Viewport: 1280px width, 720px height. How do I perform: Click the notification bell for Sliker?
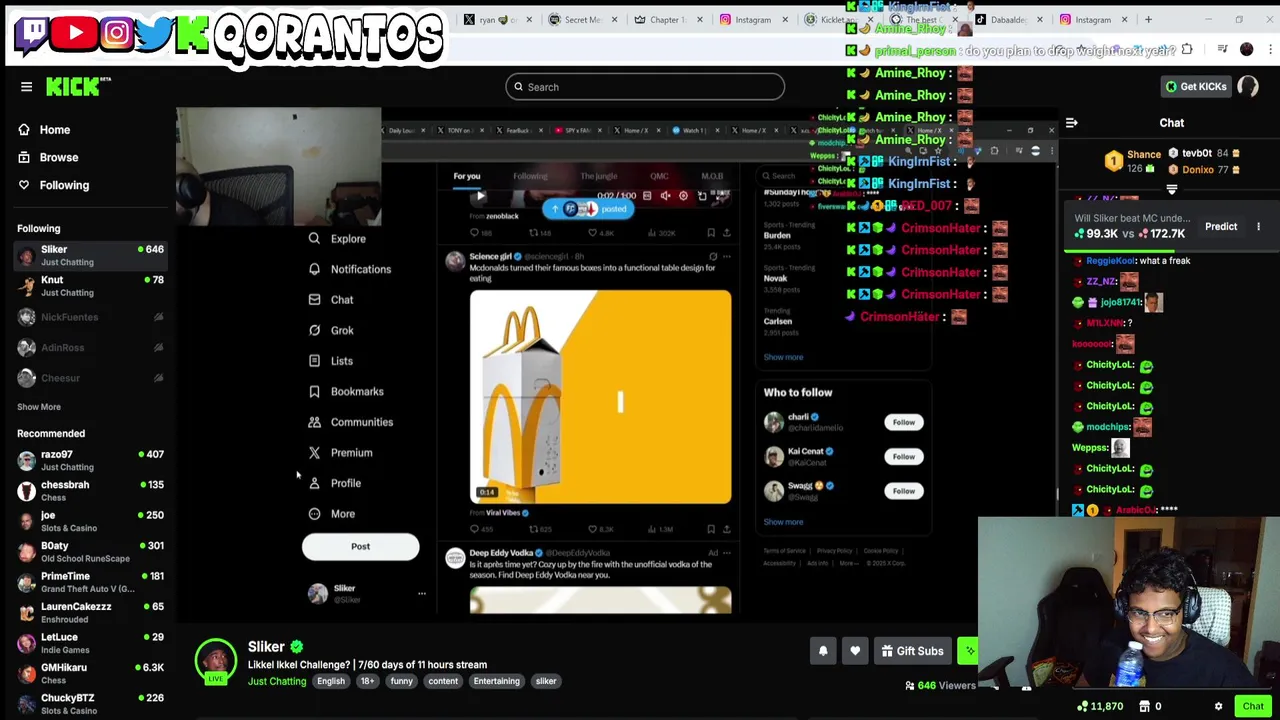(x=823, y=651)
